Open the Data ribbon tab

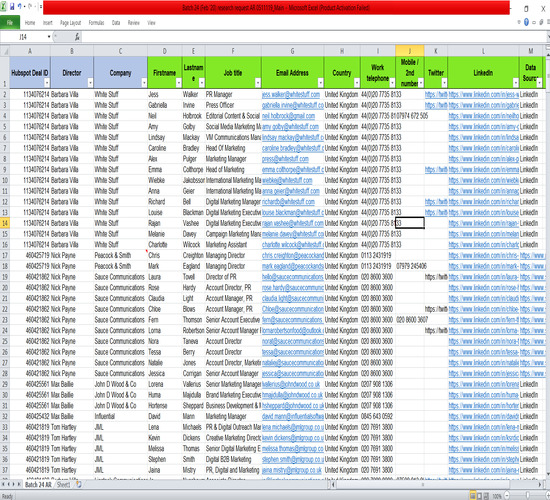click(116, 22)
